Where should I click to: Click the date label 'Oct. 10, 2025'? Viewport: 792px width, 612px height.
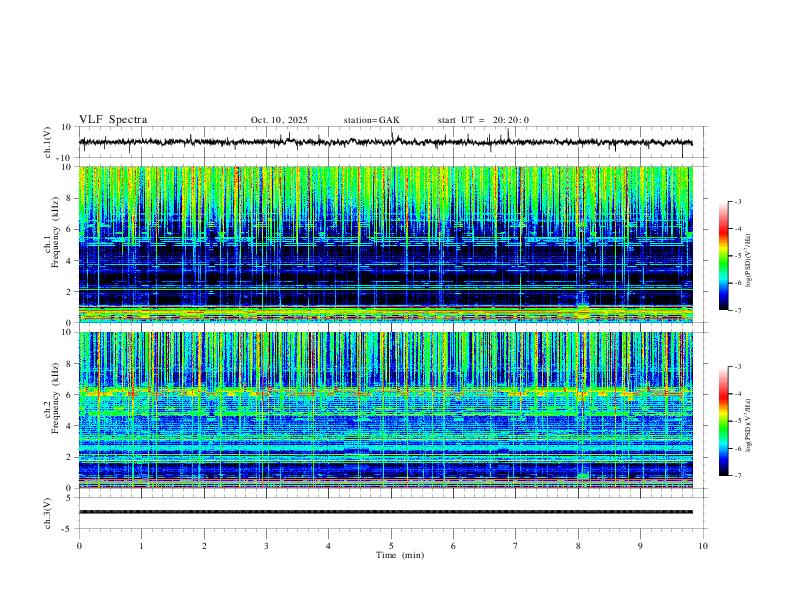click(x=279, y=120)
